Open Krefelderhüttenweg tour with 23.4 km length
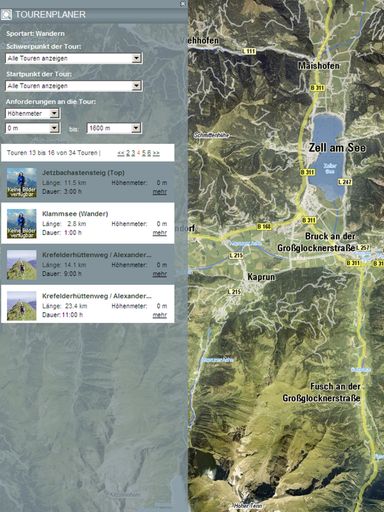This screenshot has width=384, height=512. click(x=97, y=296)
